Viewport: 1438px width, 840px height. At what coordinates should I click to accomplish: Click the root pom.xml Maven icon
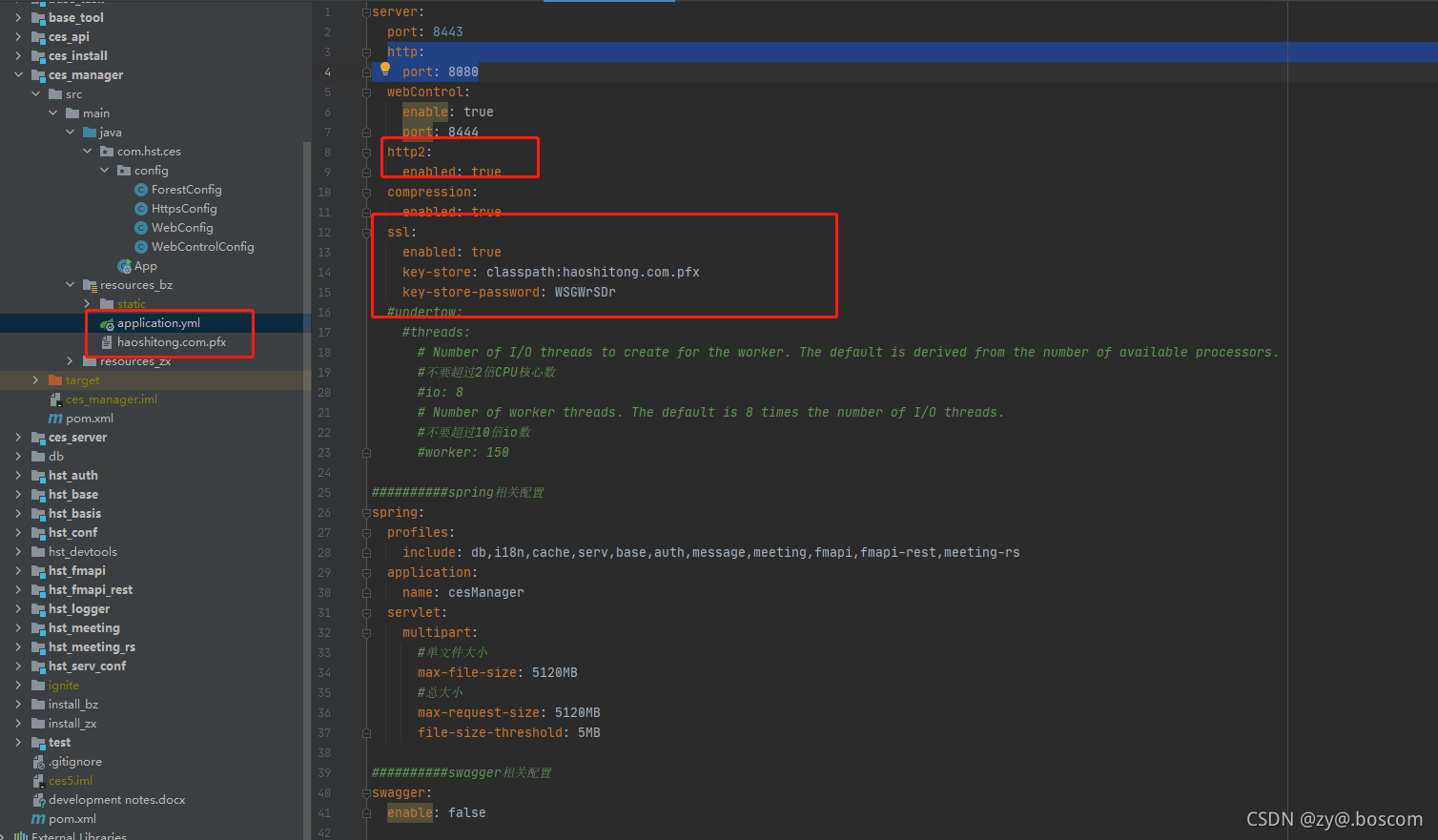[38, 819]
